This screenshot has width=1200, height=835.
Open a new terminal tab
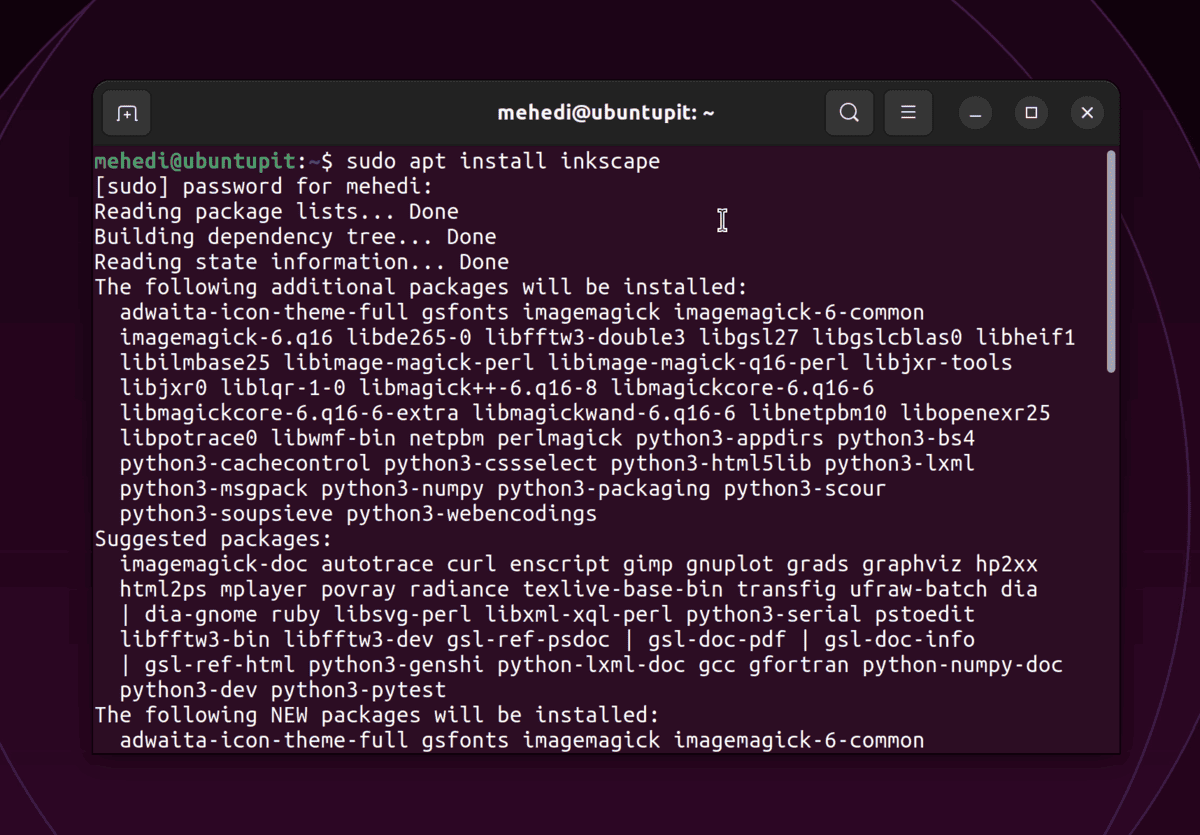coord(127,113)
